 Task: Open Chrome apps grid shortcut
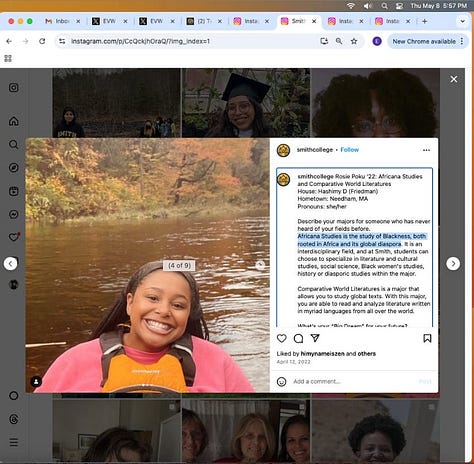pos(8,58)
